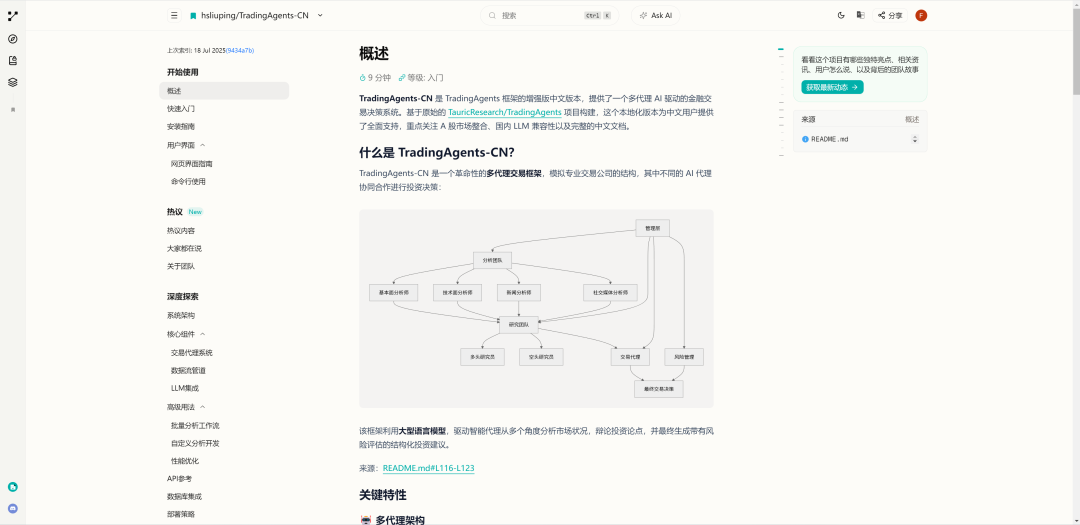Click the 分享 share button
1080x525 pixels.
(x=890, y=15)
